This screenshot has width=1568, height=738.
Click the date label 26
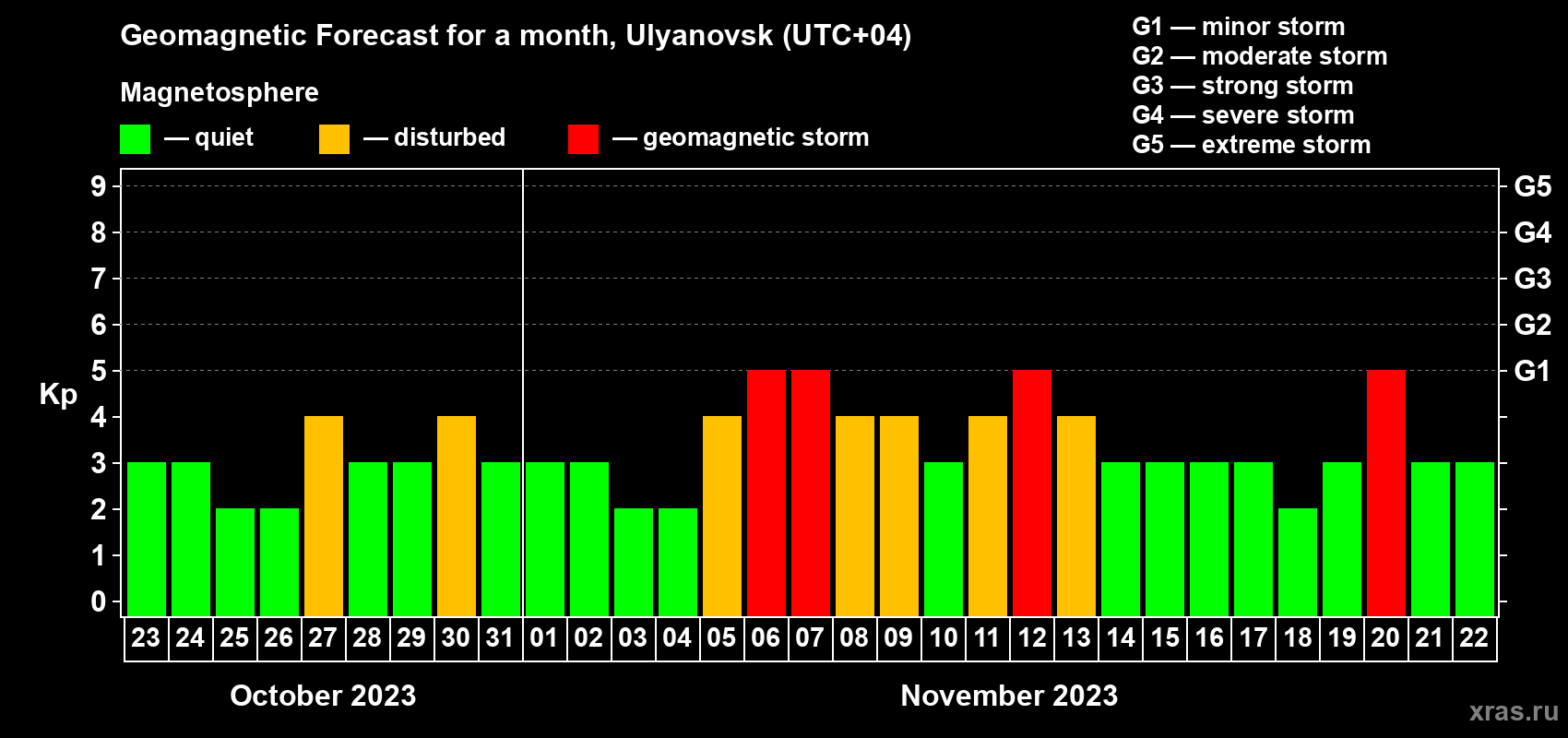279,637
